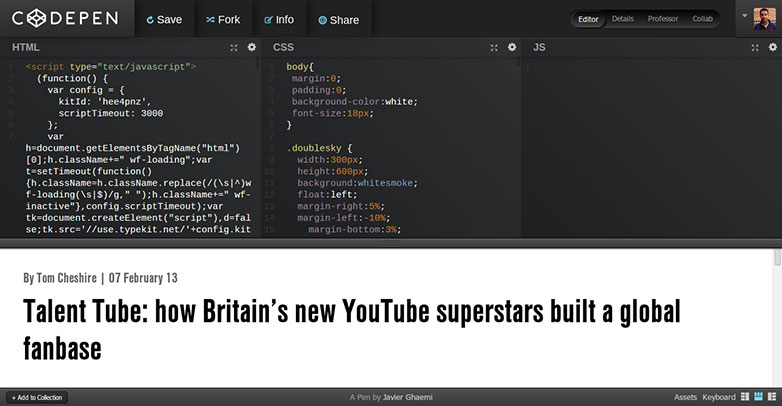Click the script type tag line

point(111,67)
